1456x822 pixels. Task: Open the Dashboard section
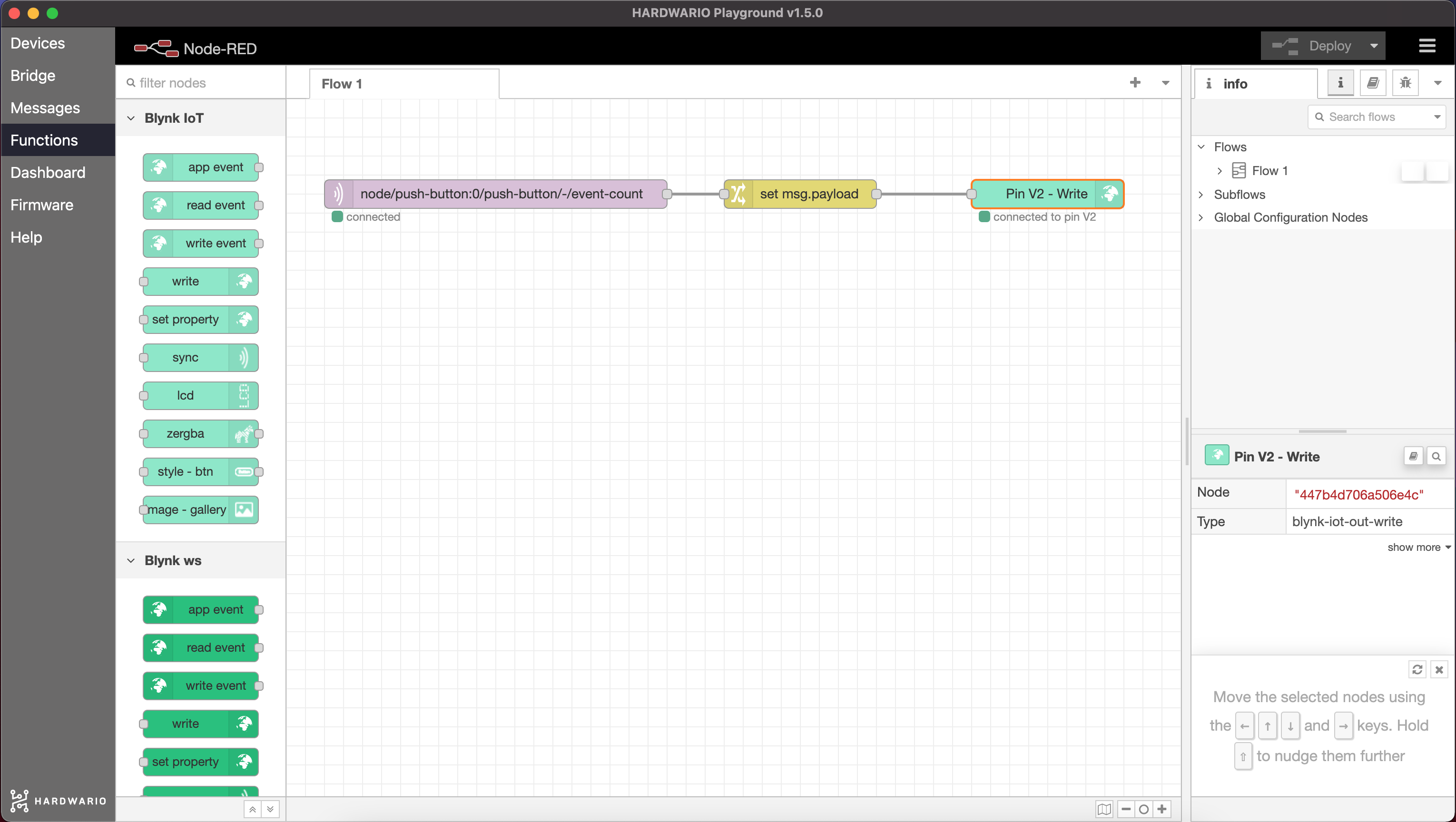[x=58, y=172]
